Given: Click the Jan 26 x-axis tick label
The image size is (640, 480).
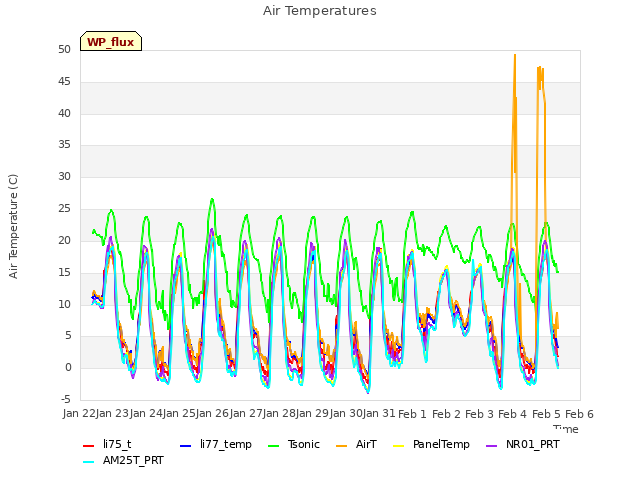Looking at the screenshot, I should pyautogui.click(x=212, y=414).
